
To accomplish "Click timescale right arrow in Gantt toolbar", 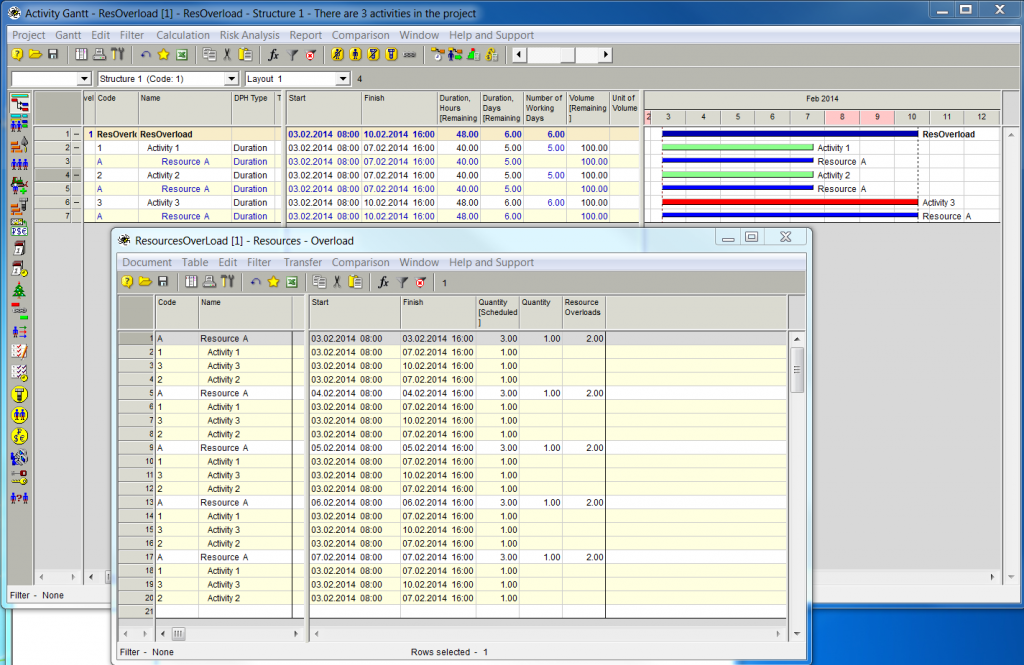I will coord(605,55).
